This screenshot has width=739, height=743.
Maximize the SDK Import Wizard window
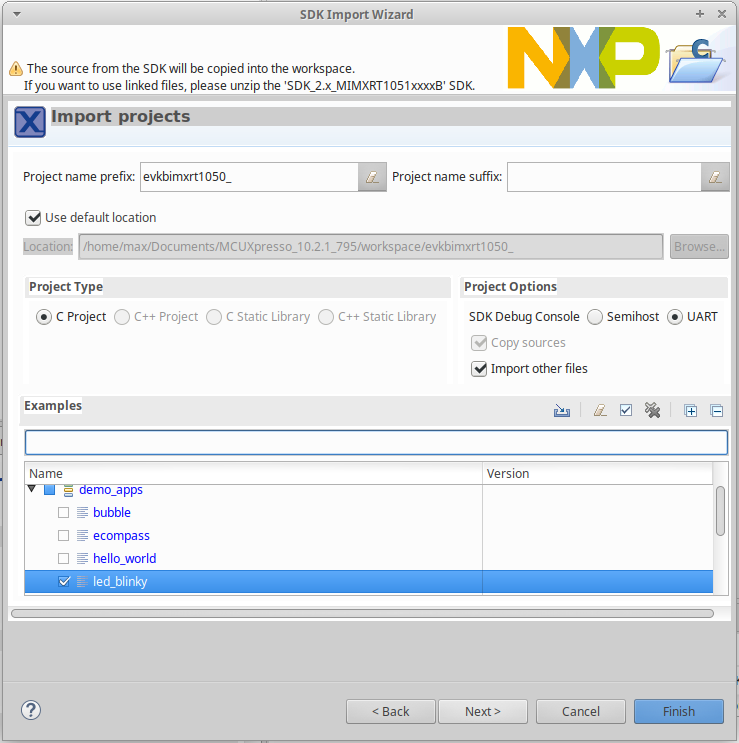(x=700, y=14)
